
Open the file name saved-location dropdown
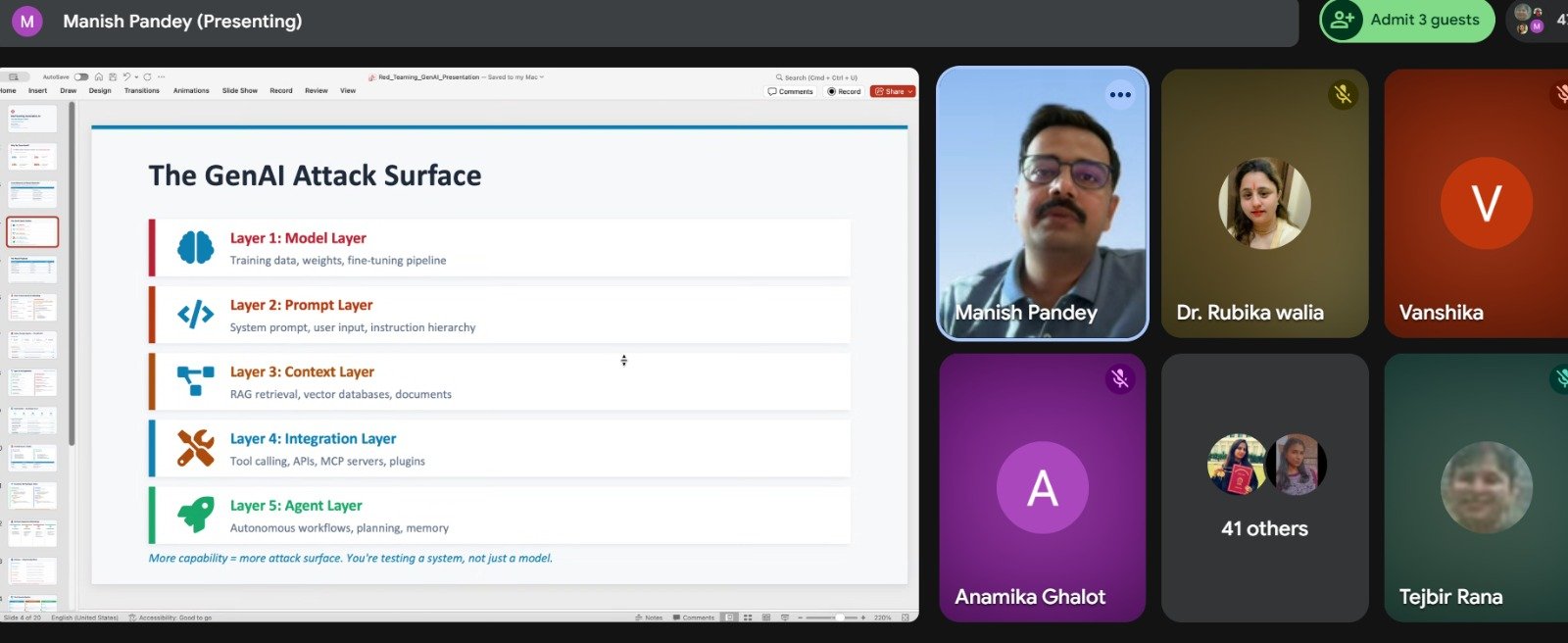(542, 76)
